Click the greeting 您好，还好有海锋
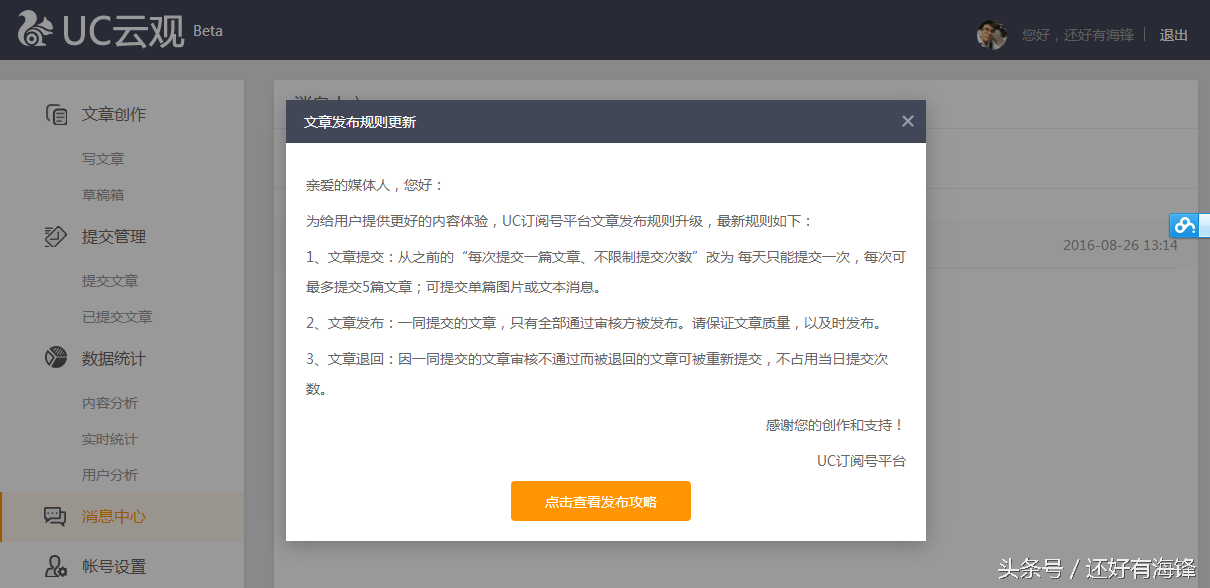Screen dimensions: 1210x588 tap(1080, 35)
